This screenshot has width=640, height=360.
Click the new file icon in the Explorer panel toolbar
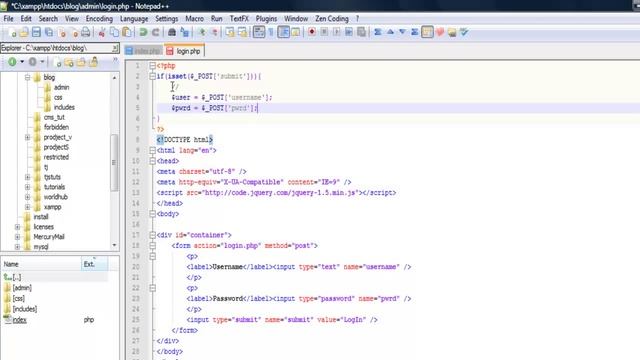coord(57,62)
